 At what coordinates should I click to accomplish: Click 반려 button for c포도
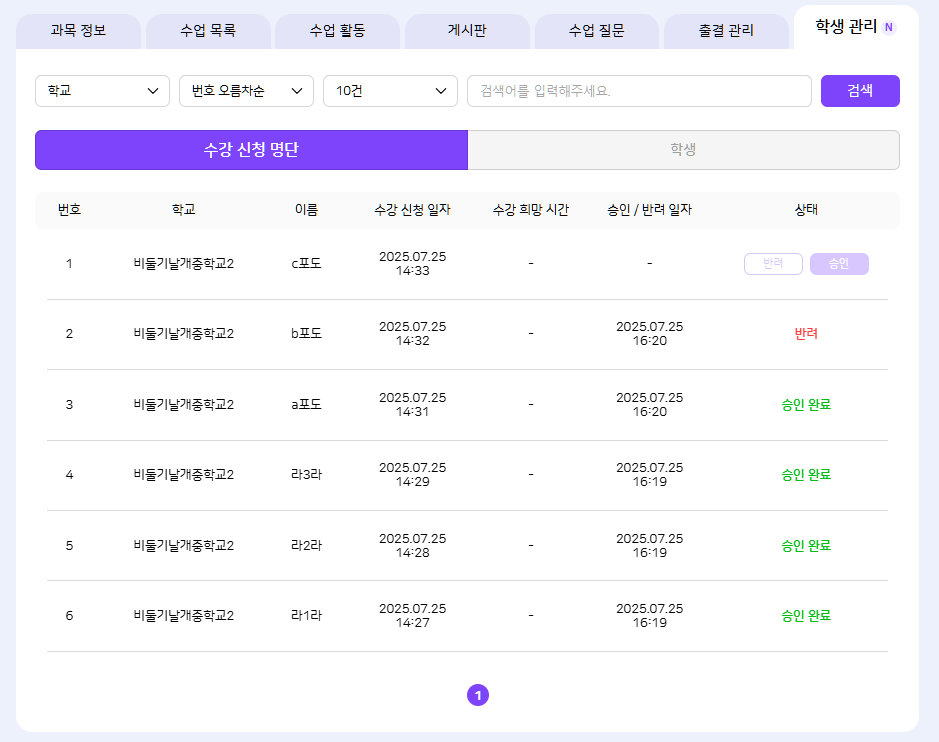pyautogui.click(x=773, y=264)
